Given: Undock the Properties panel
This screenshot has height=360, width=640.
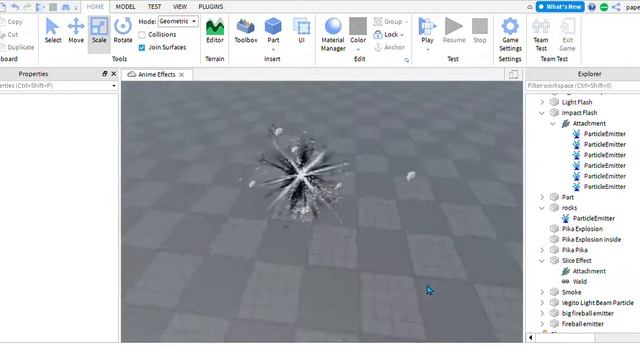Looking at the screenshot, I should (104, 74).
